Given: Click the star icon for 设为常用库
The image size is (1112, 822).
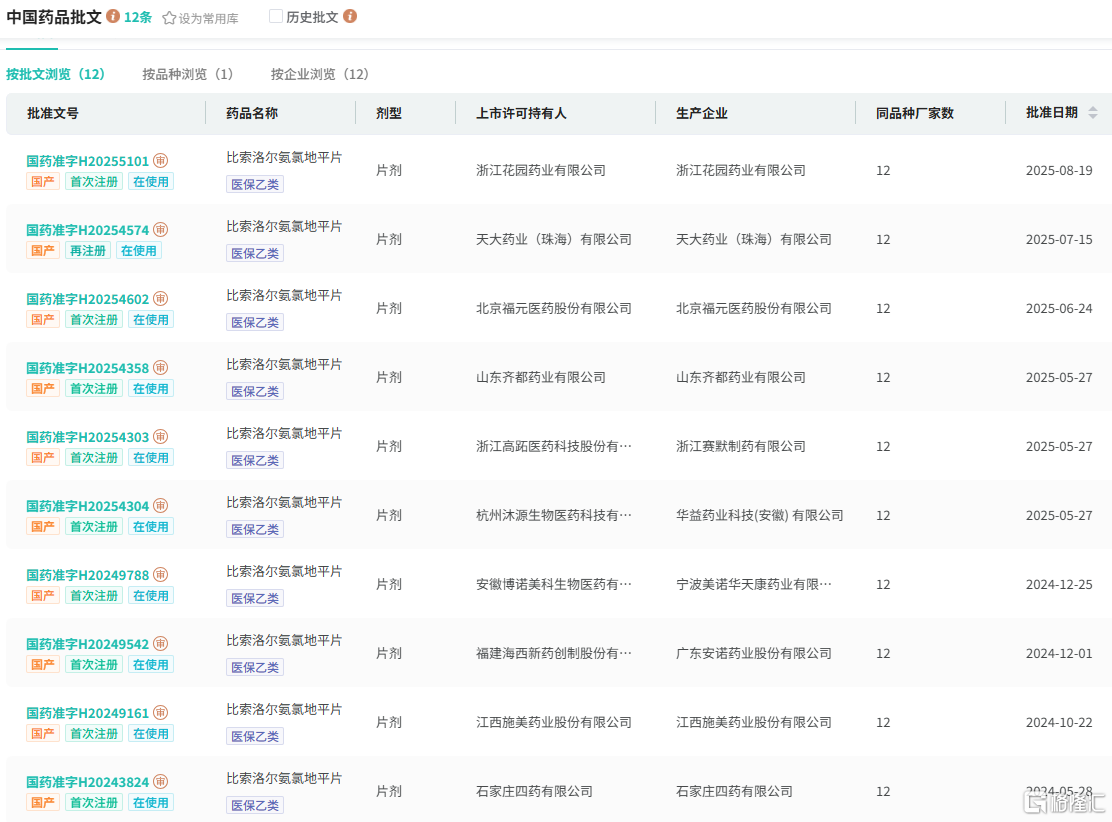Looking at the screenshot, I should [x=169, y=18].
